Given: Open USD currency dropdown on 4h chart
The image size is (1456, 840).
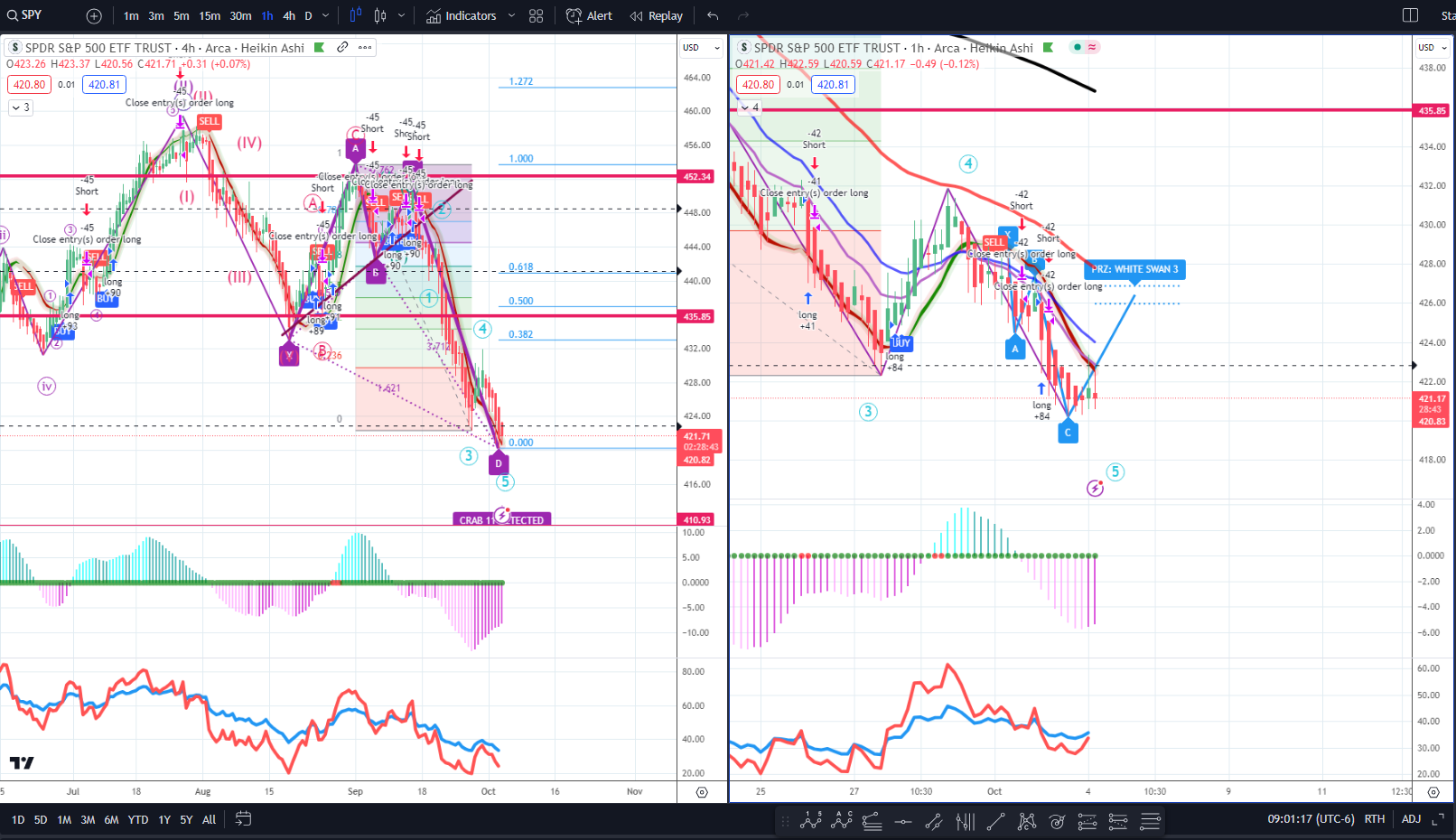Looking at the screenshot, I should pos(701,48).
